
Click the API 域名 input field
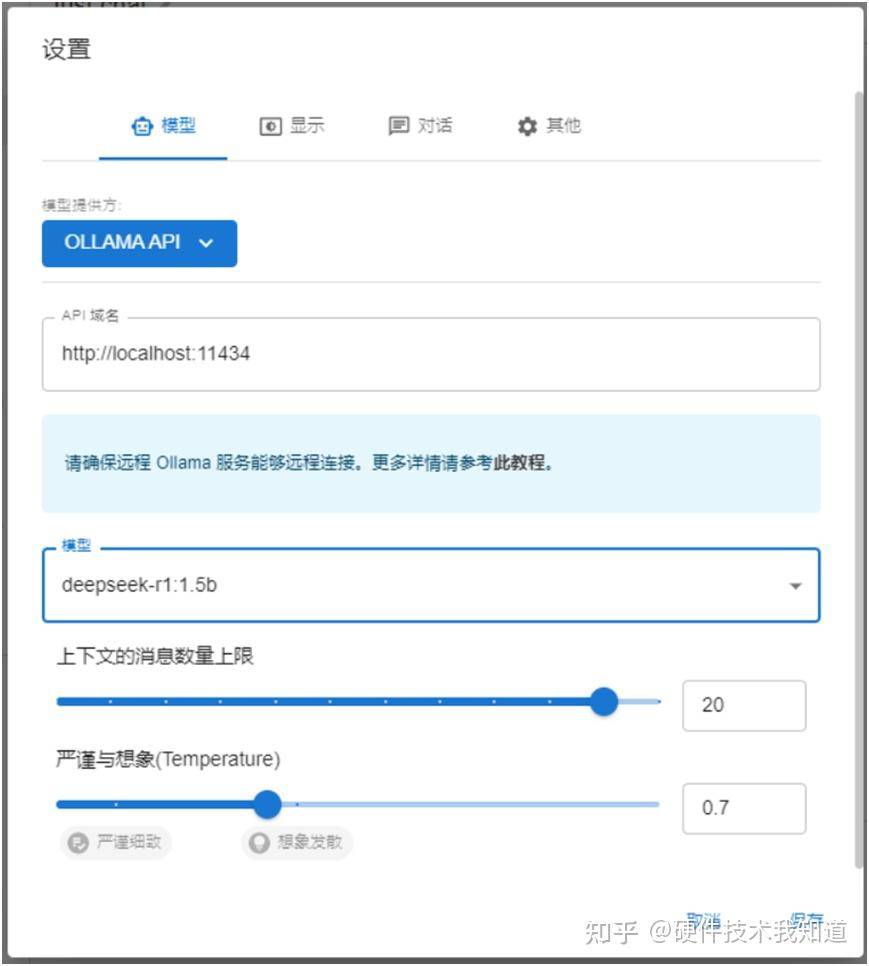[431, 354]
